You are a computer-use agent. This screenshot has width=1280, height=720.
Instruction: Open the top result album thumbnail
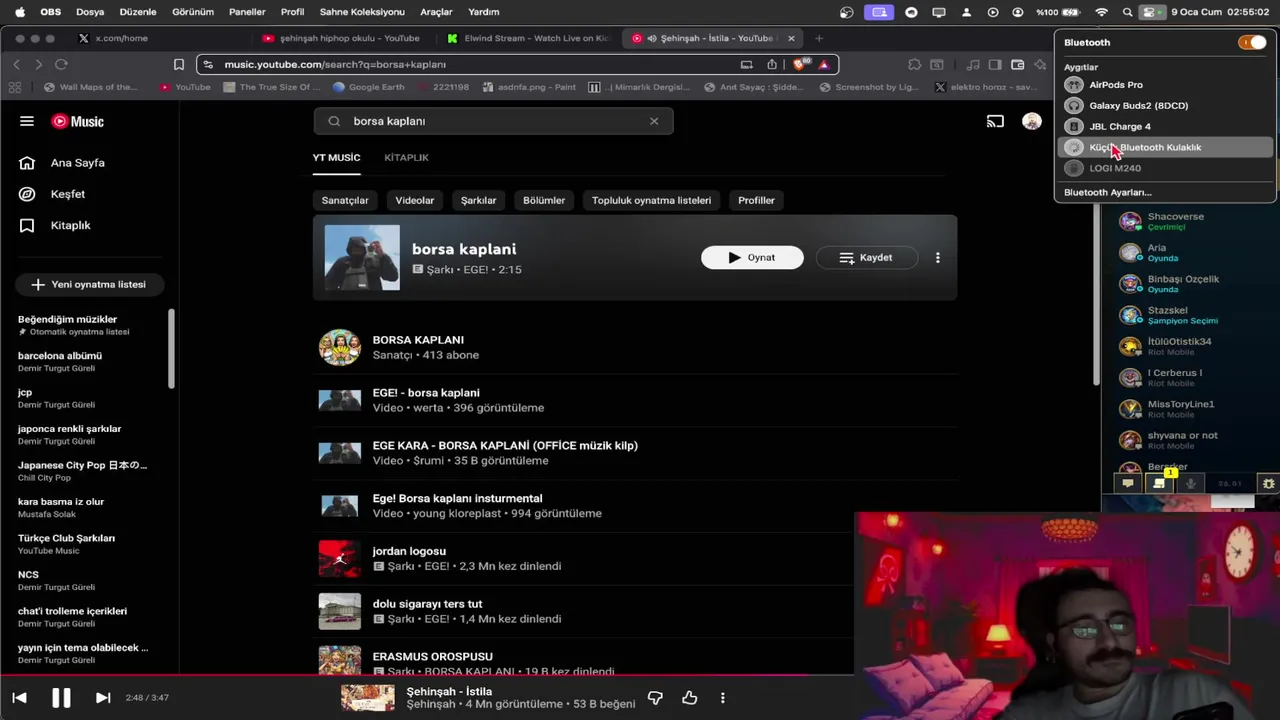click(x=362, y=258)
